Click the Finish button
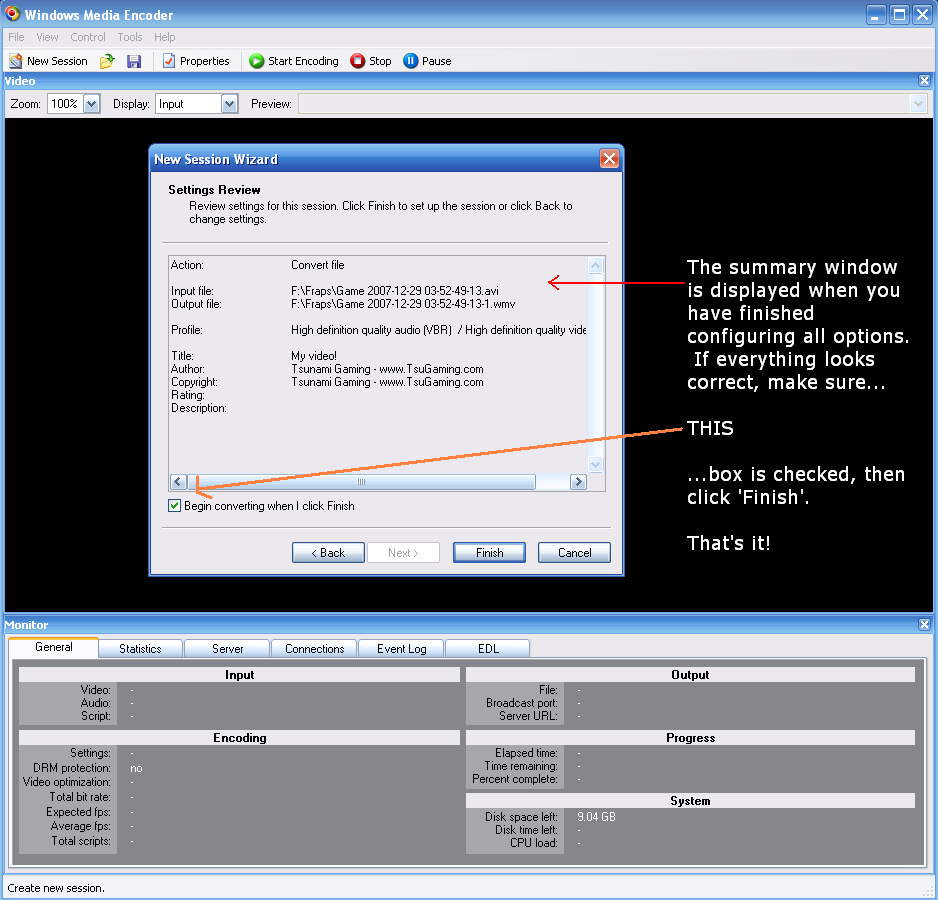This screenshot has height=900, width=938. tap(489, 553)
